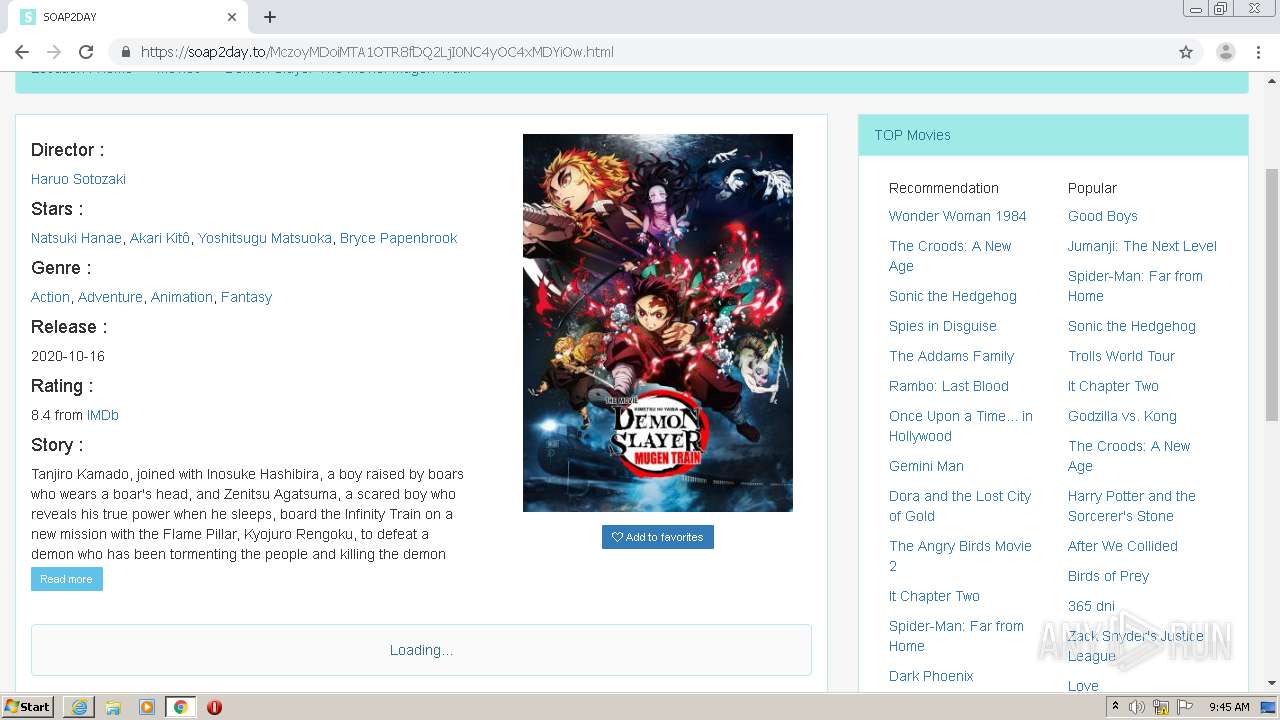This screenshot has height=720, width=1280.
Task: Open a new browser tab
Action: coord(270,17)
